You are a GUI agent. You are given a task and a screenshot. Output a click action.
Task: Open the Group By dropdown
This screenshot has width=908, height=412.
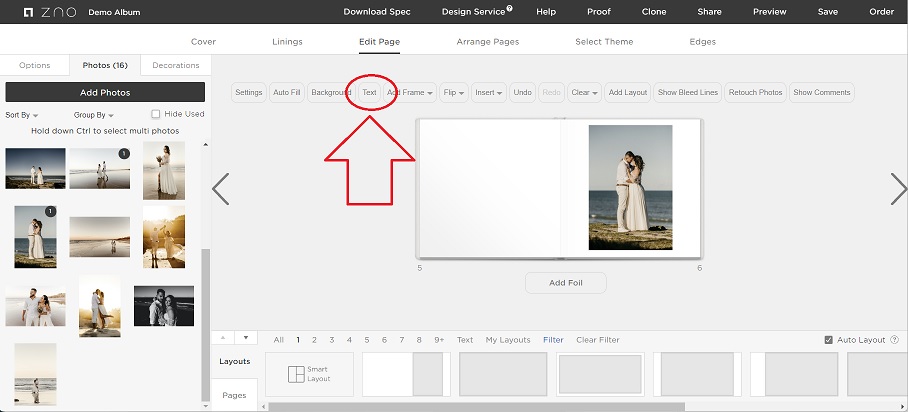click(94, 115)
